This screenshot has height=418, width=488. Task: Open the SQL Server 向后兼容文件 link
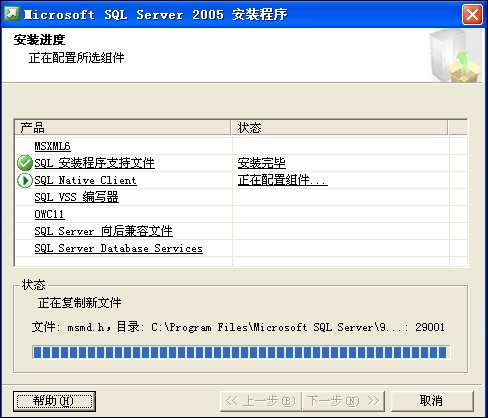103,231
